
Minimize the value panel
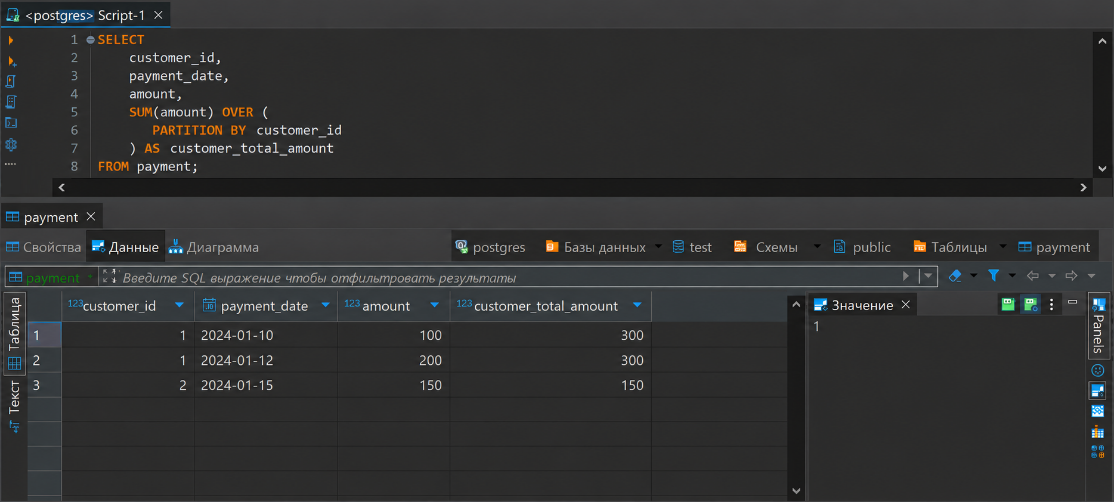click(1073, 302)
